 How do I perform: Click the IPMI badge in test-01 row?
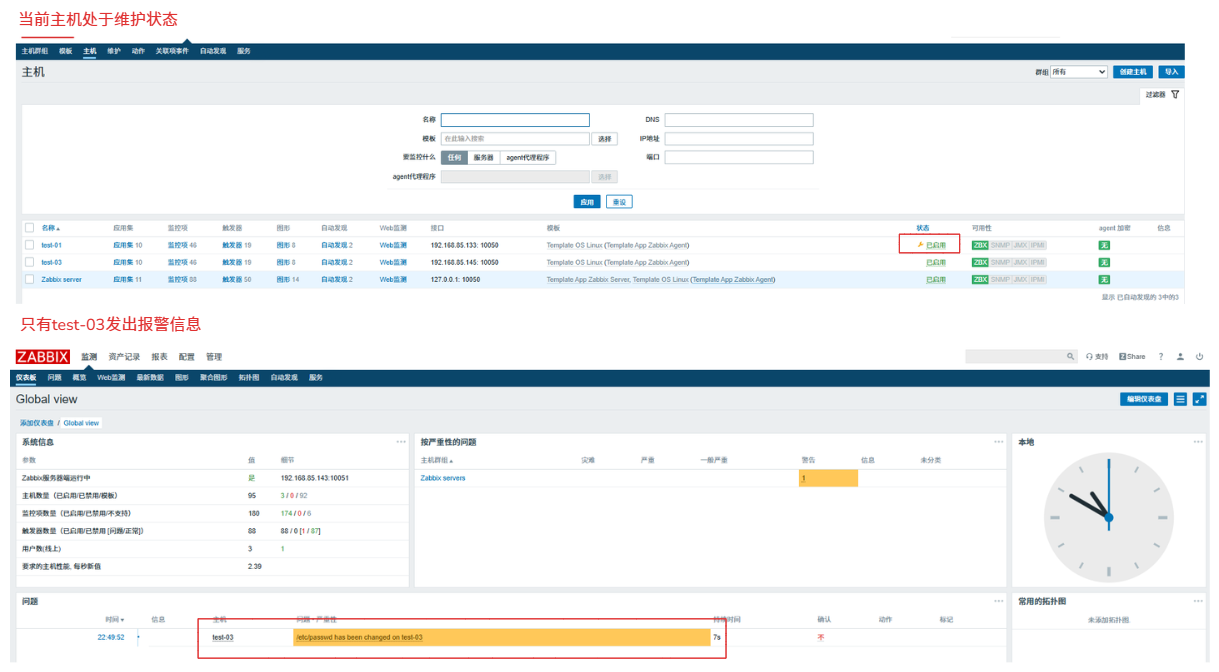click(x=1038, y=245)
